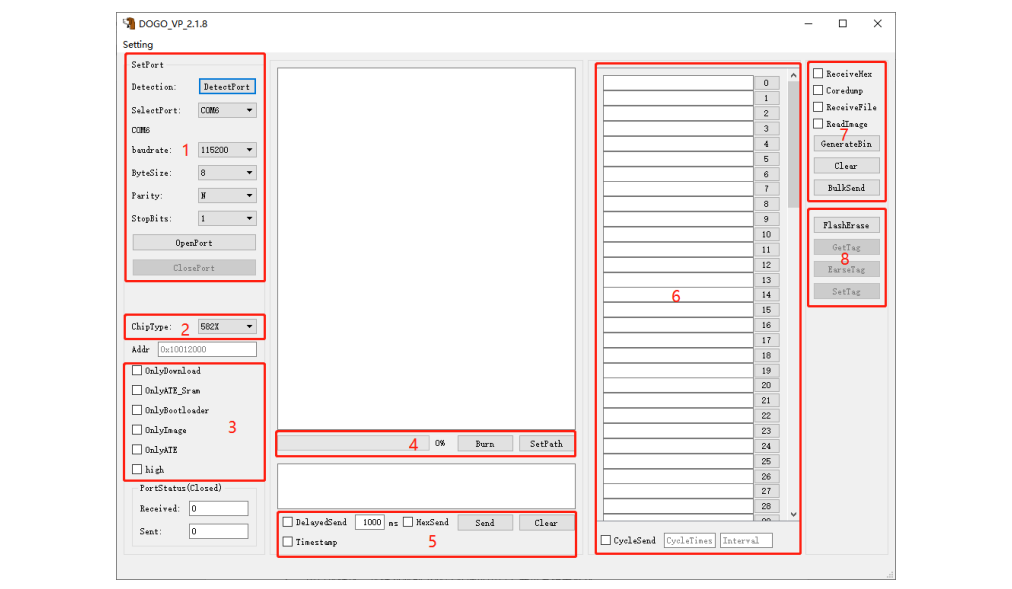Open the ByteSize dropdown
This screenshot has height=589, width=1012.
[x=227, y=173]
